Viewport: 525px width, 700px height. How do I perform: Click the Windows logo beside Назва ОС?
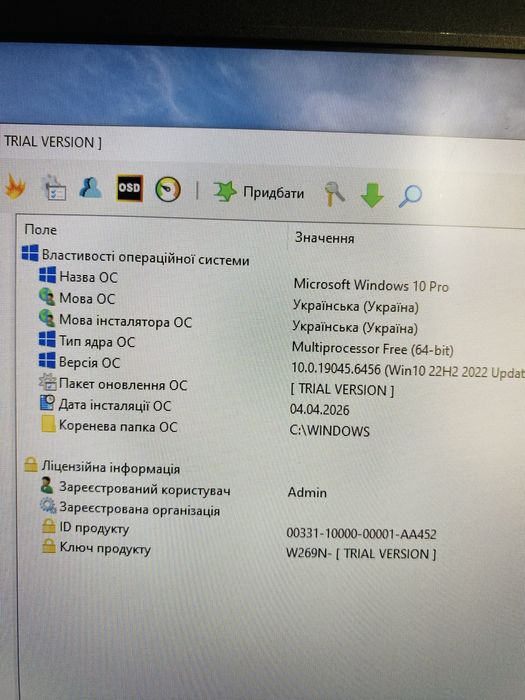[47, 275]
